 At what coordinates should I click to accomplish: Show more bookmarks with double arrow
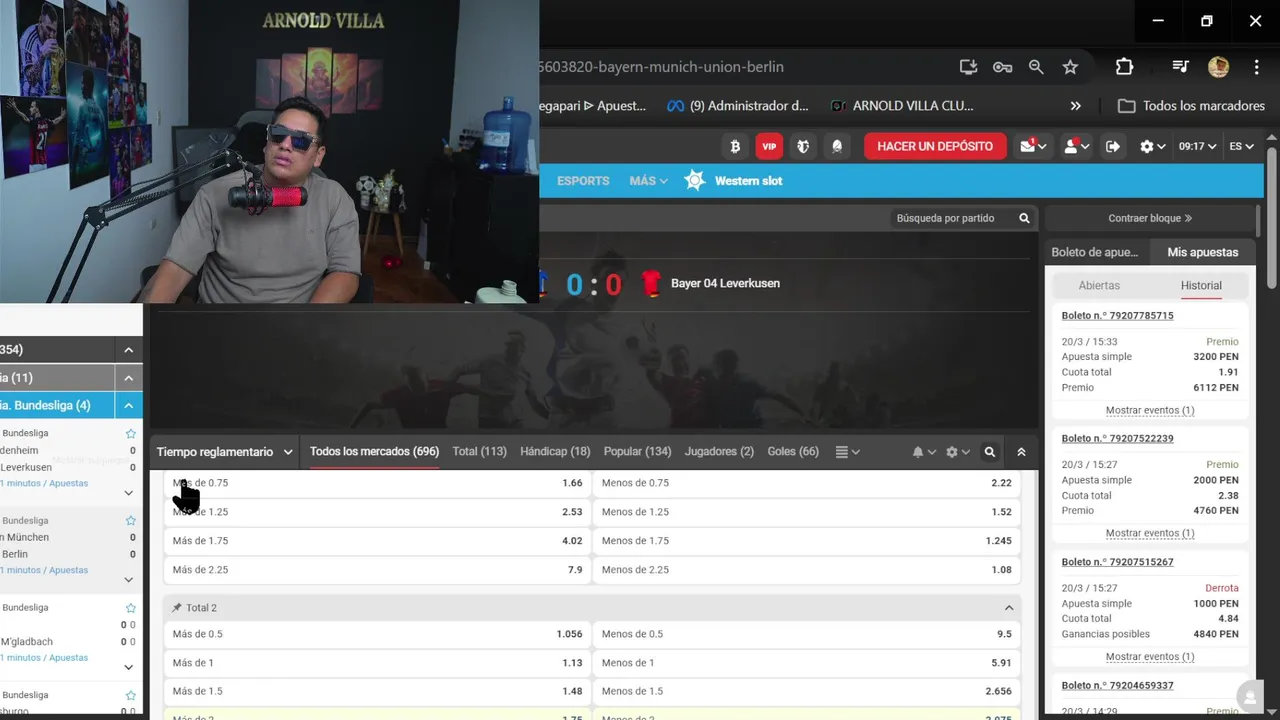tap(1075, 106)
